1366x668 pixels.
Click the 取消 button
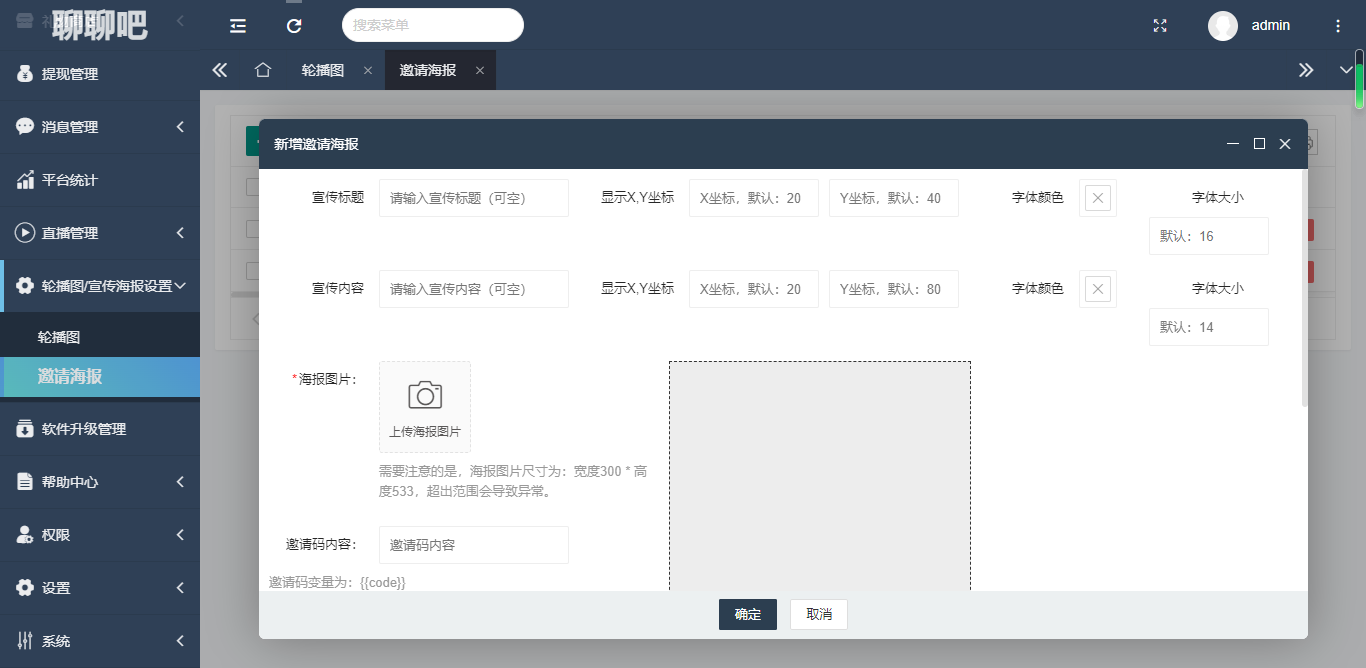coord(819,614)
